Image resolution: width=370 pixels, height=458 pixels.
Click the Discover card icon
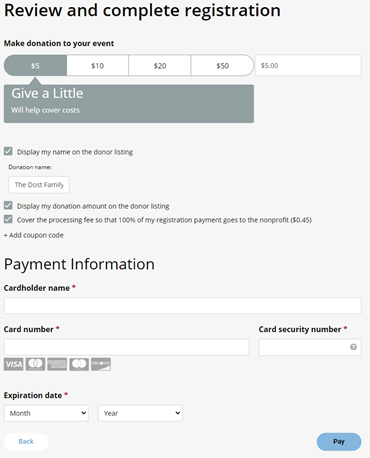pyautogui.click(x=101, y=364)
